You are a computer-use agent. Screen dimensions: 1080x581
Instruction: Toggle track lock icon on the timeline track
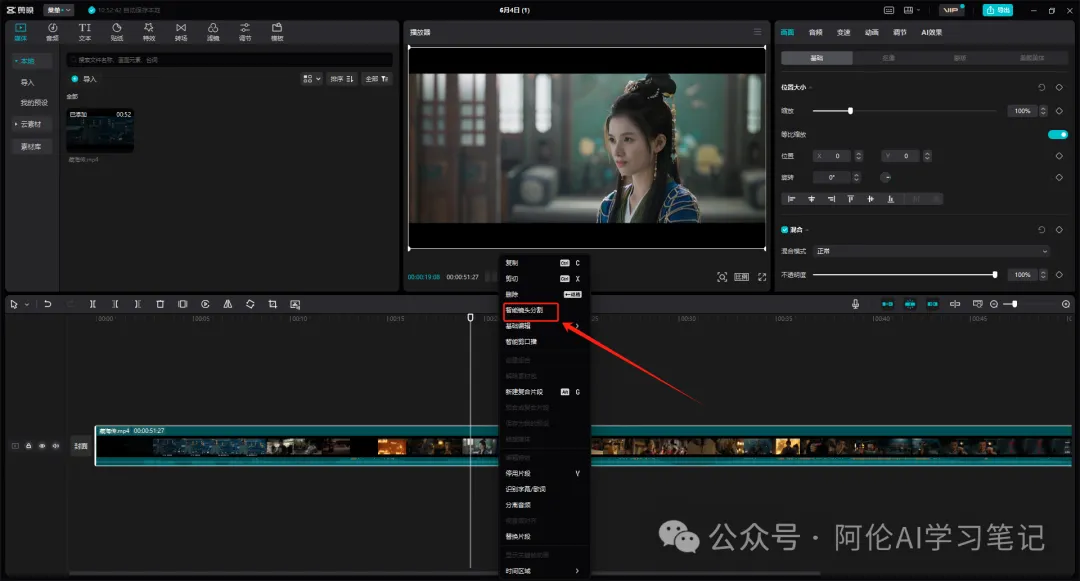tap(28, 446)
